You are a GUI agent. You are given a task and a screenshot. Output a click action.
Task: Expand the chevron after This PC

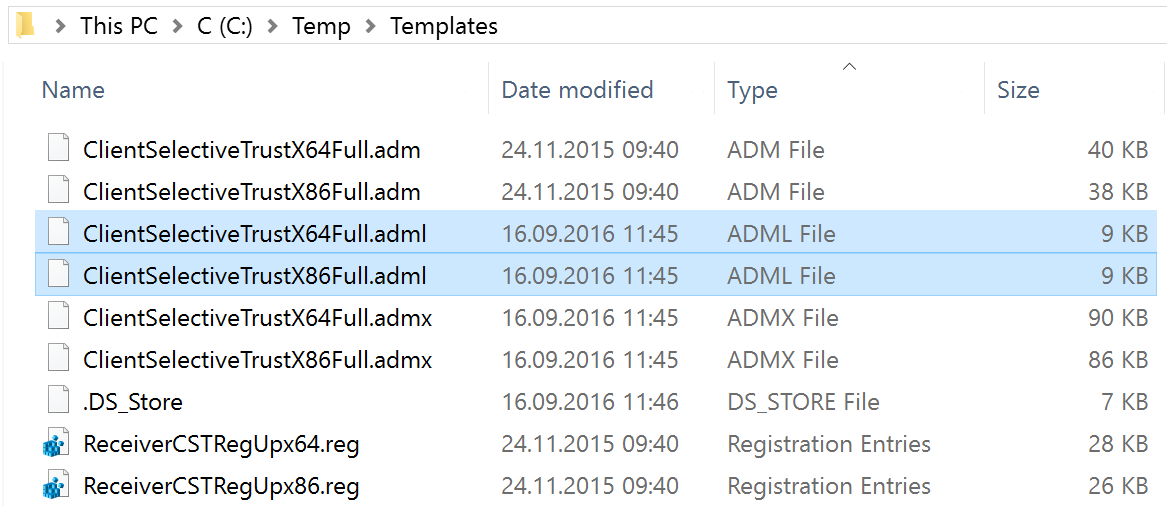[x=177, y=27]
